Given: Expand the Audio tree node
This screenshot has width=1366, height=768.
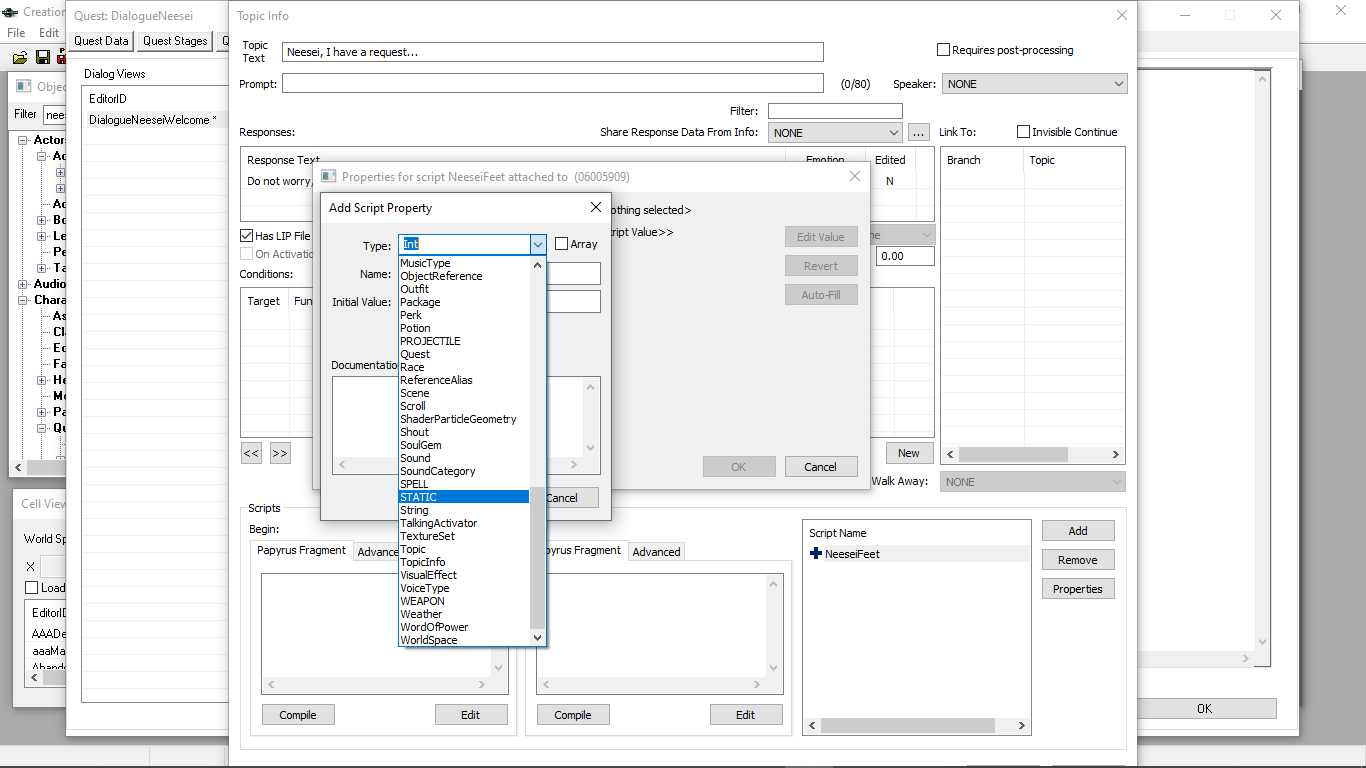Looking at the screenshot, I should [24, 284].
